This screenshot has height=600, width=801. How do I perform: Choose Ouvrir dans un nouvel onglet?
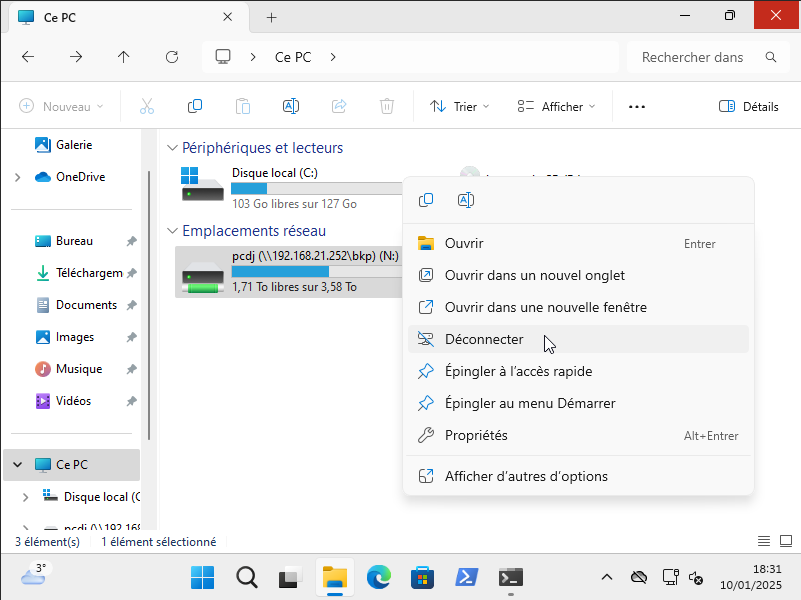[578, 275]
